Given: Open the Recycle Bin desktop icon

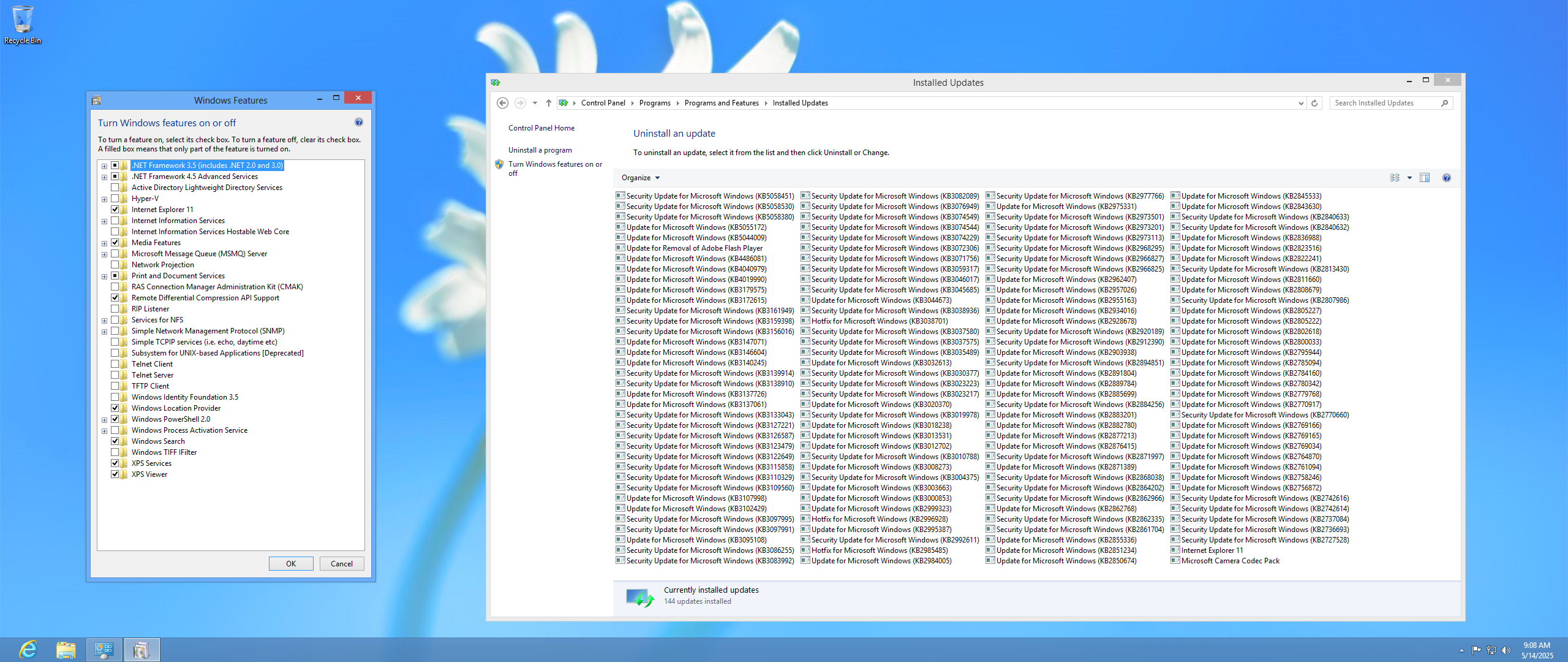Looking at the screenshot, I should [23, 25].
